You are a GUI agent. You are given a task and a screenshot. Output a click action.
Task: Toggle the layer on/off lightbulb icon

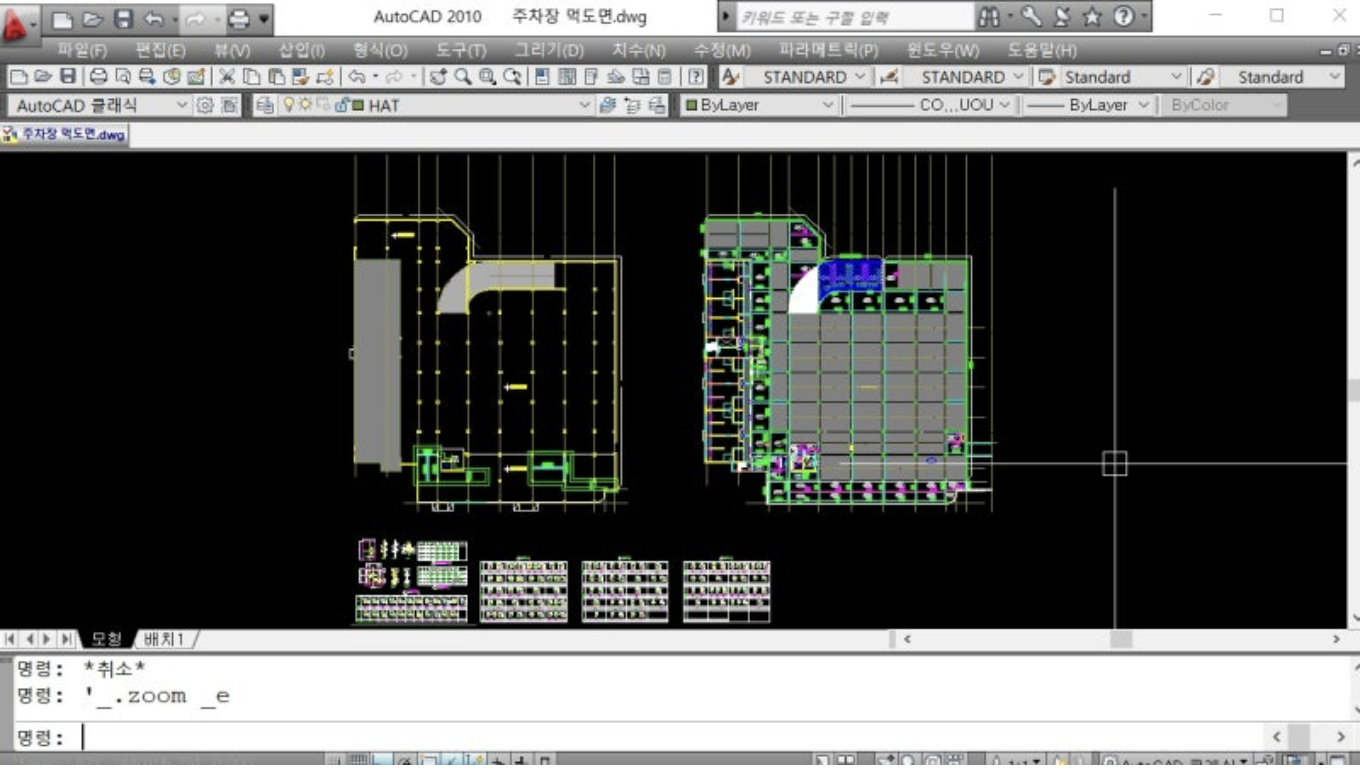pyautogui.click(x=289, y=105)
